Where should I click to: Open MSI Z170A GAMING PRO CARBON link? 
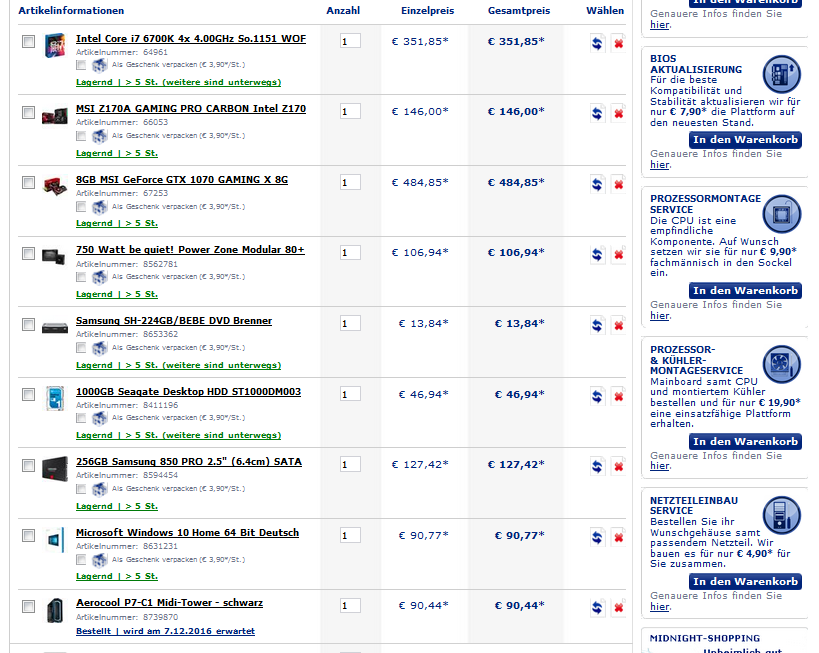[x=191, y=109]
